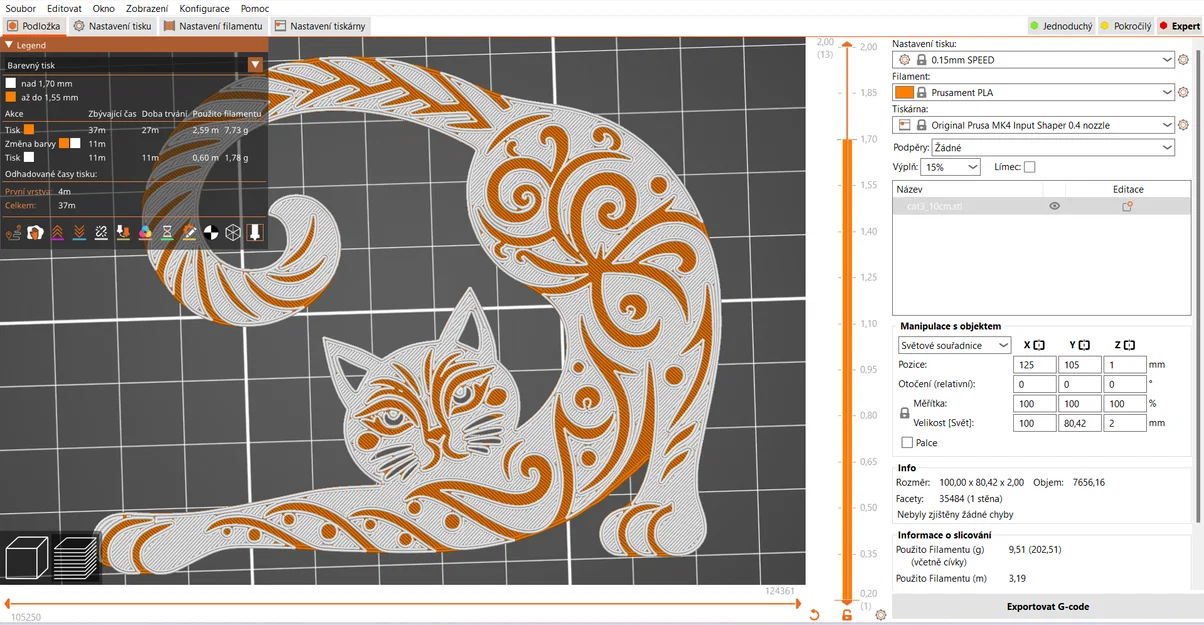This screenshot has height=625, width=1204.
Task: Click orange filament color swatch
Action: [x=904, y=92]
